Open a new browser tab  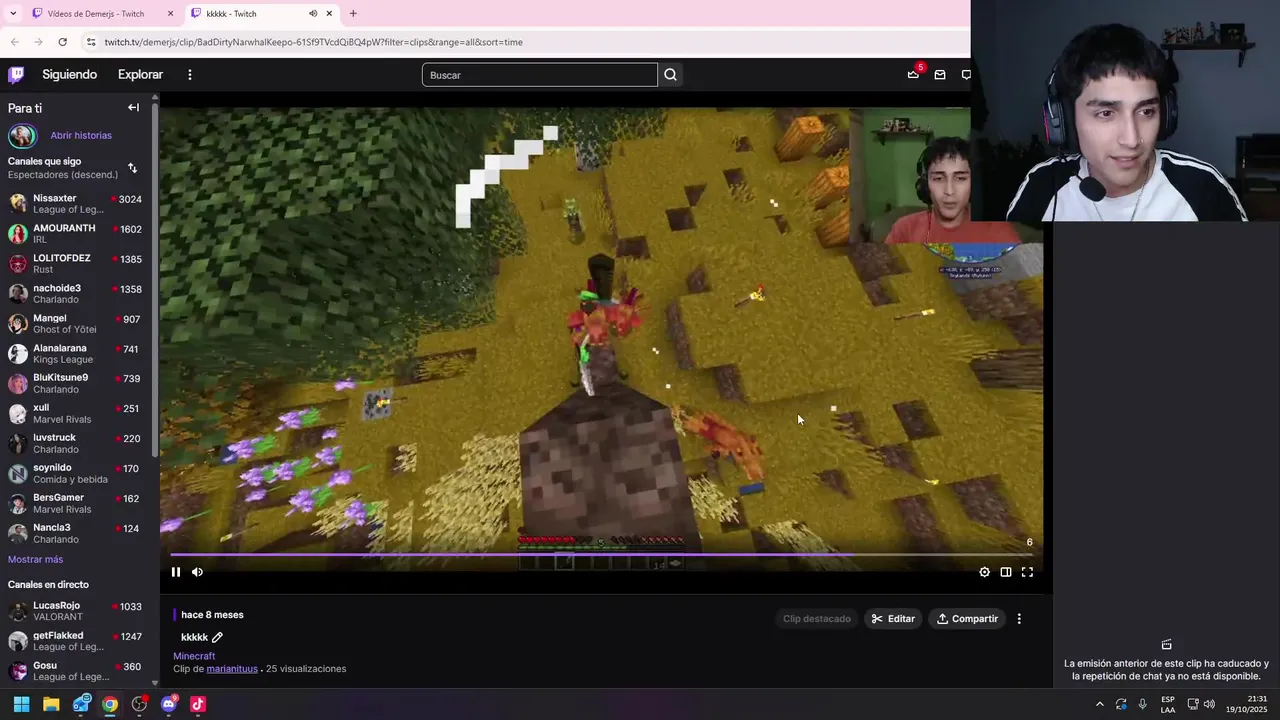click(x=353, y=14)
